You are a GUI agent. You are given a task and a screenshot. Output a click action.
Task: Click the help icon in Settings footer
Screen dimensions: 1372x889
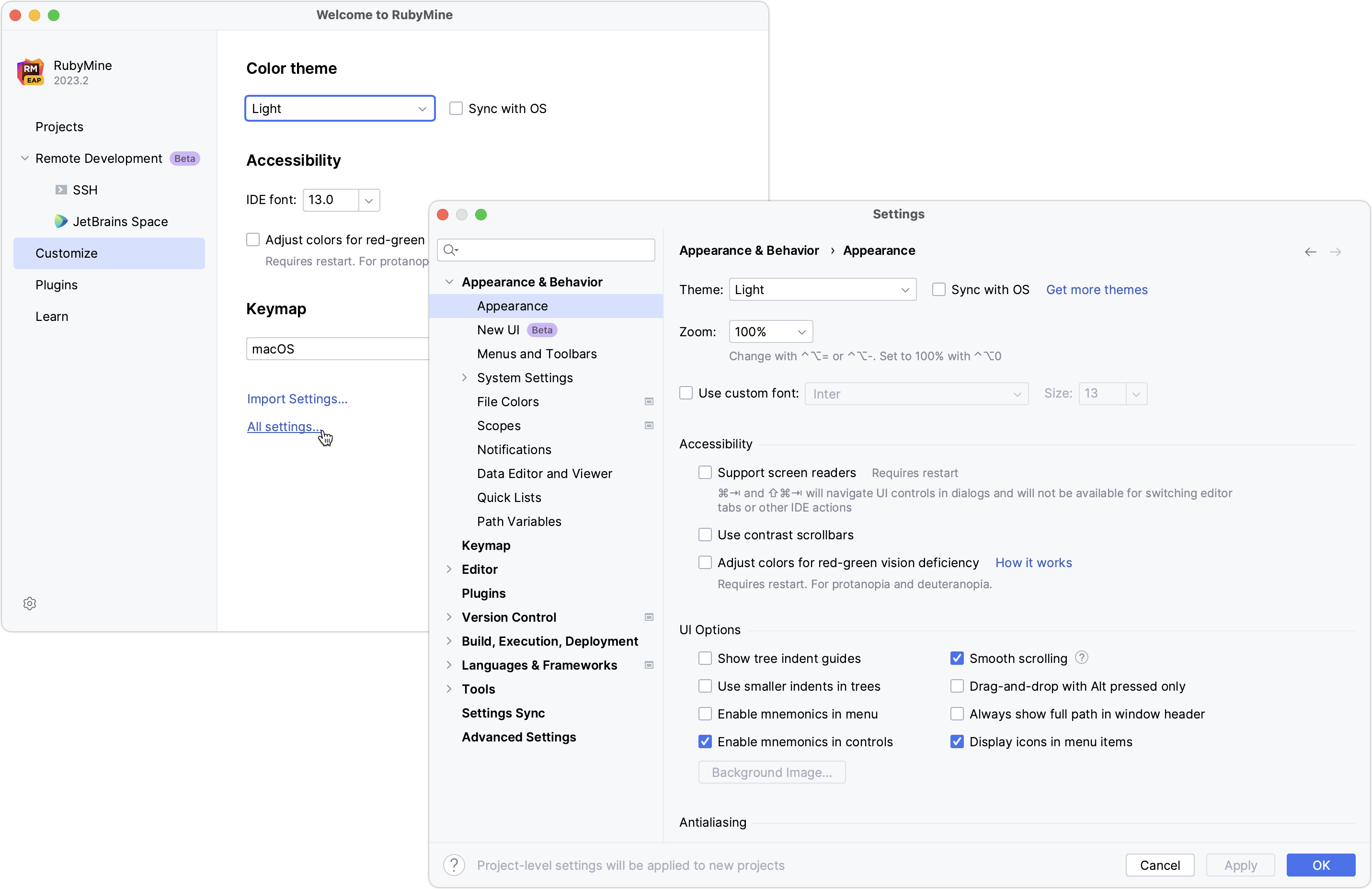[453, 865]
